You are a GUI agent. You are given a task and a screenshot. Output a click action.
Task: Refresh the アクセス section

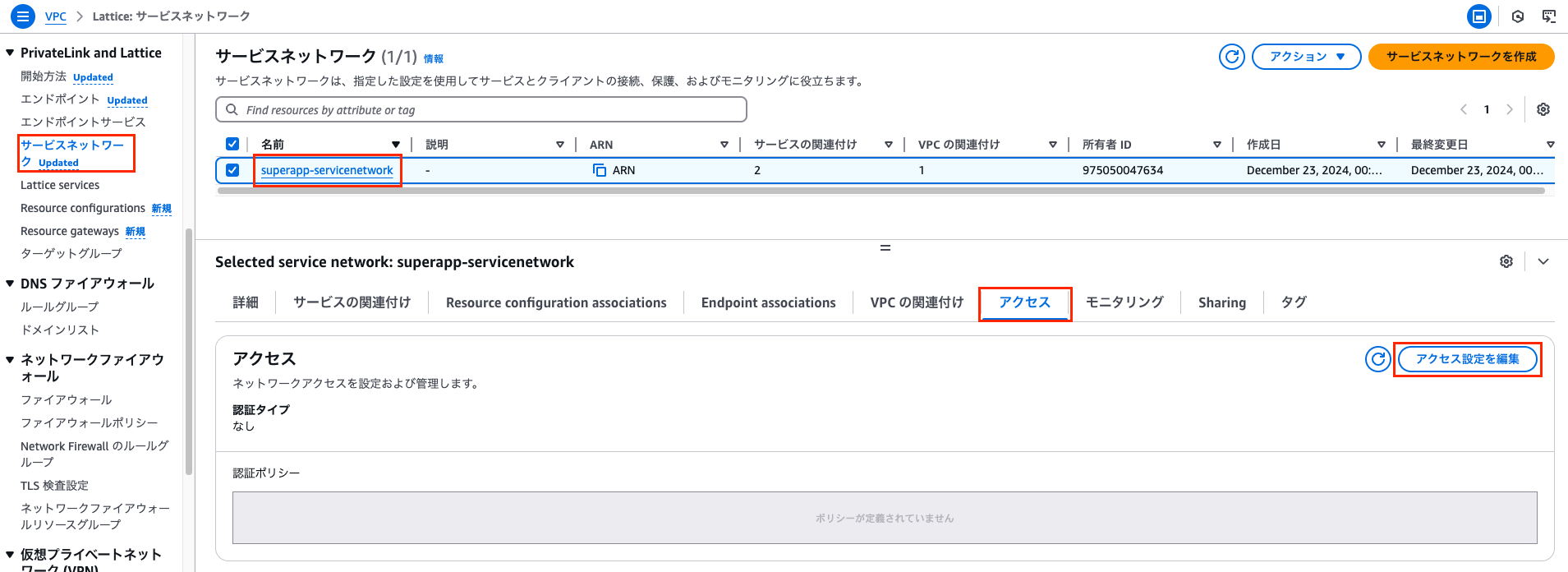click(x=1378, y=359)
